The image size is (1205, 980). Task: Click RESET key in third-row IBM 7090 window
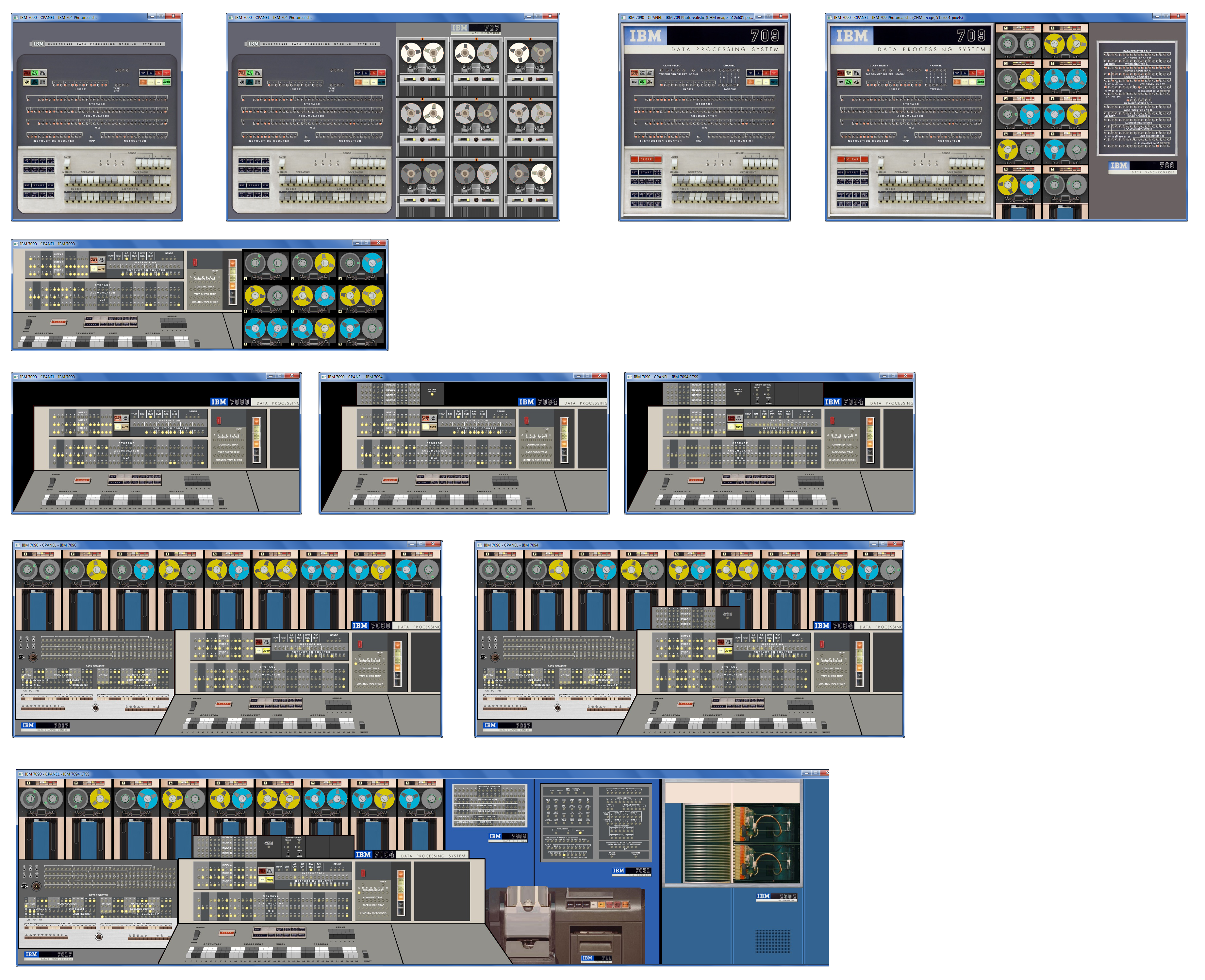pyautogui.click(x=221, y=501)
